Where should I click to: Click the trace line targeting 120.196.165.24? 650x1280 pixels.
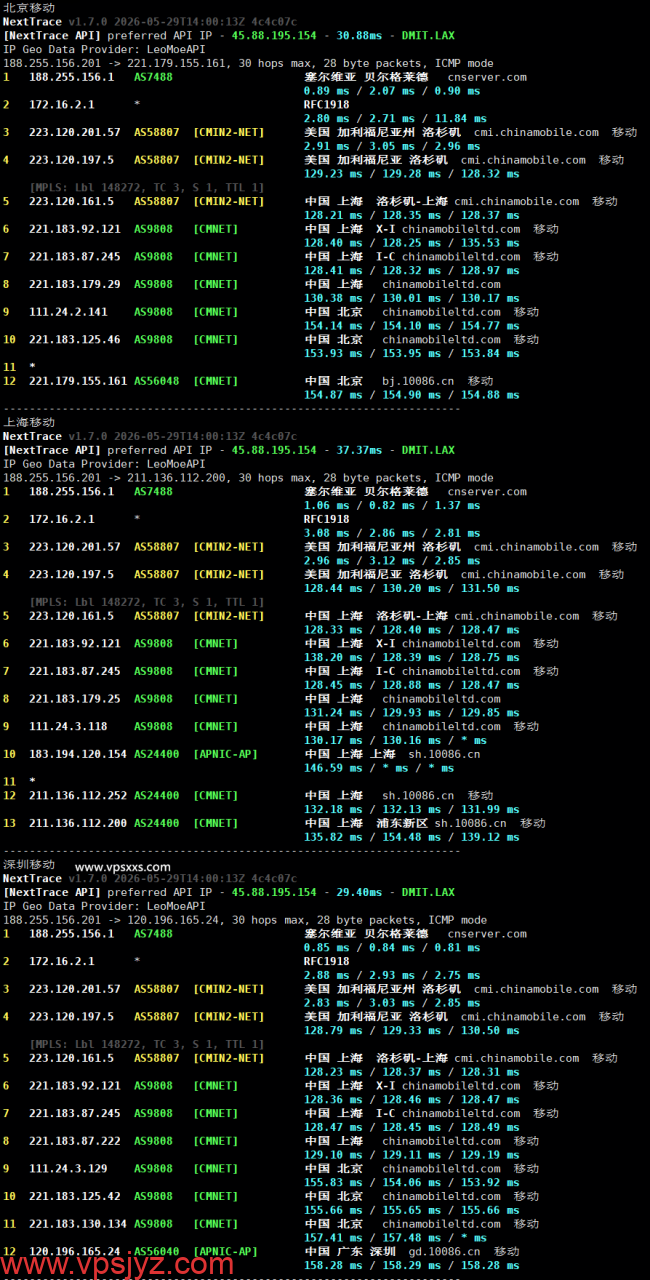click(x=245, y=920)
